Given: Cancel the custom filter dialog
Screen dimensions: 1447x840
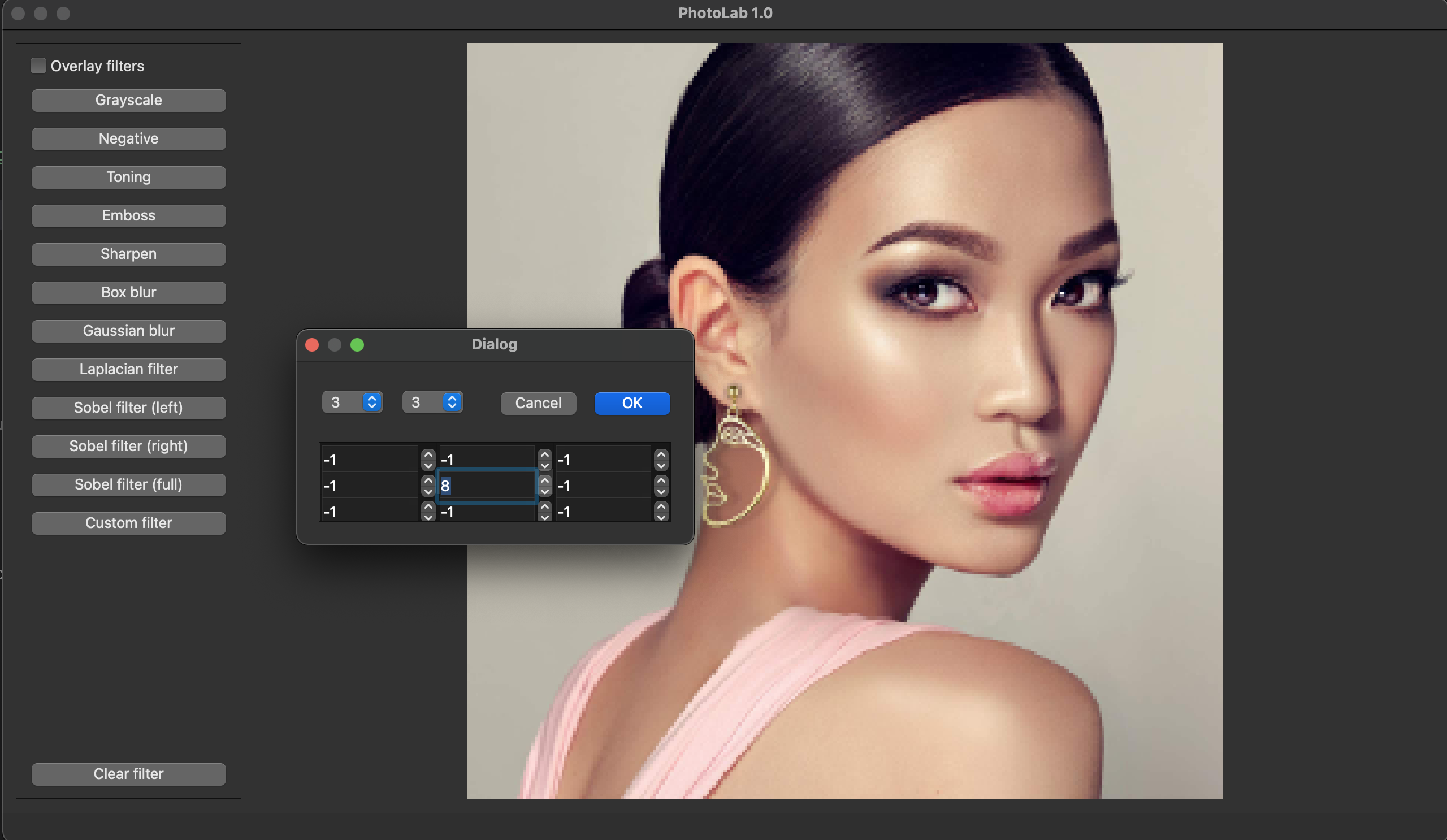Looking at the screenshot, I should click(538, 403).
